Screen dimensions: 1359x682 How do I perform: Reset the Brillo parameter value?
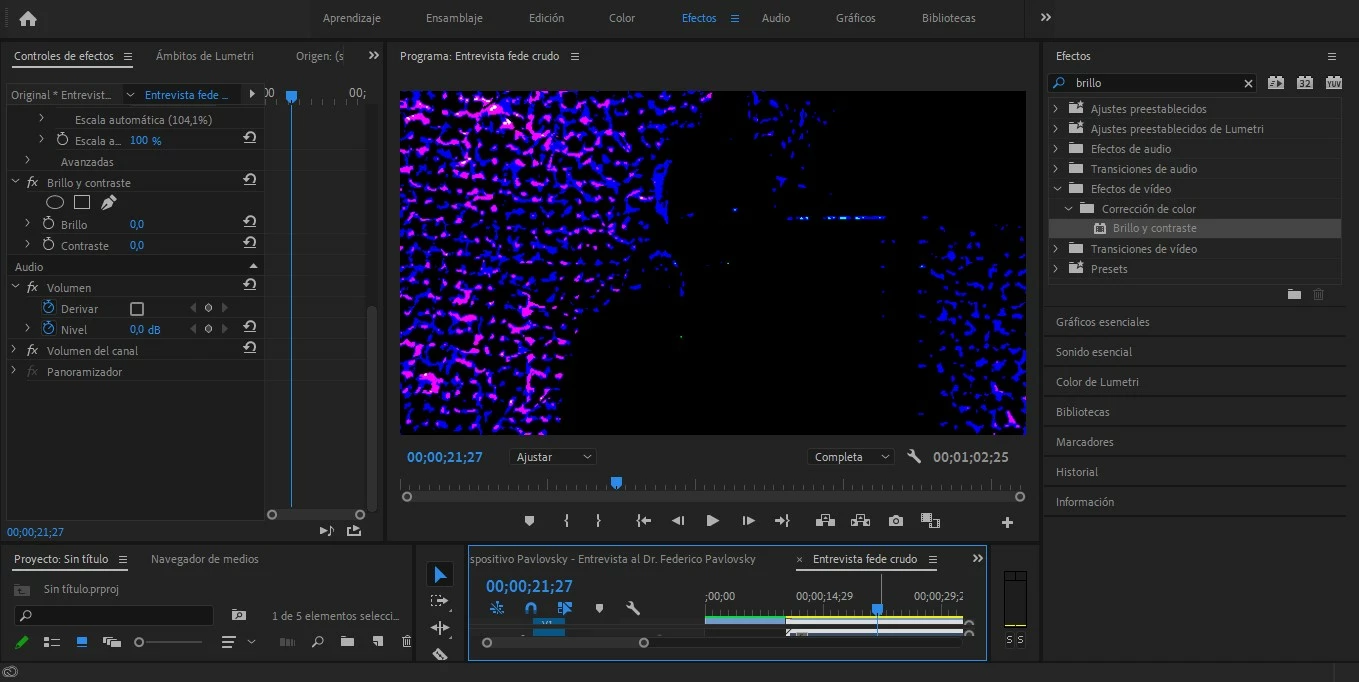249,223
